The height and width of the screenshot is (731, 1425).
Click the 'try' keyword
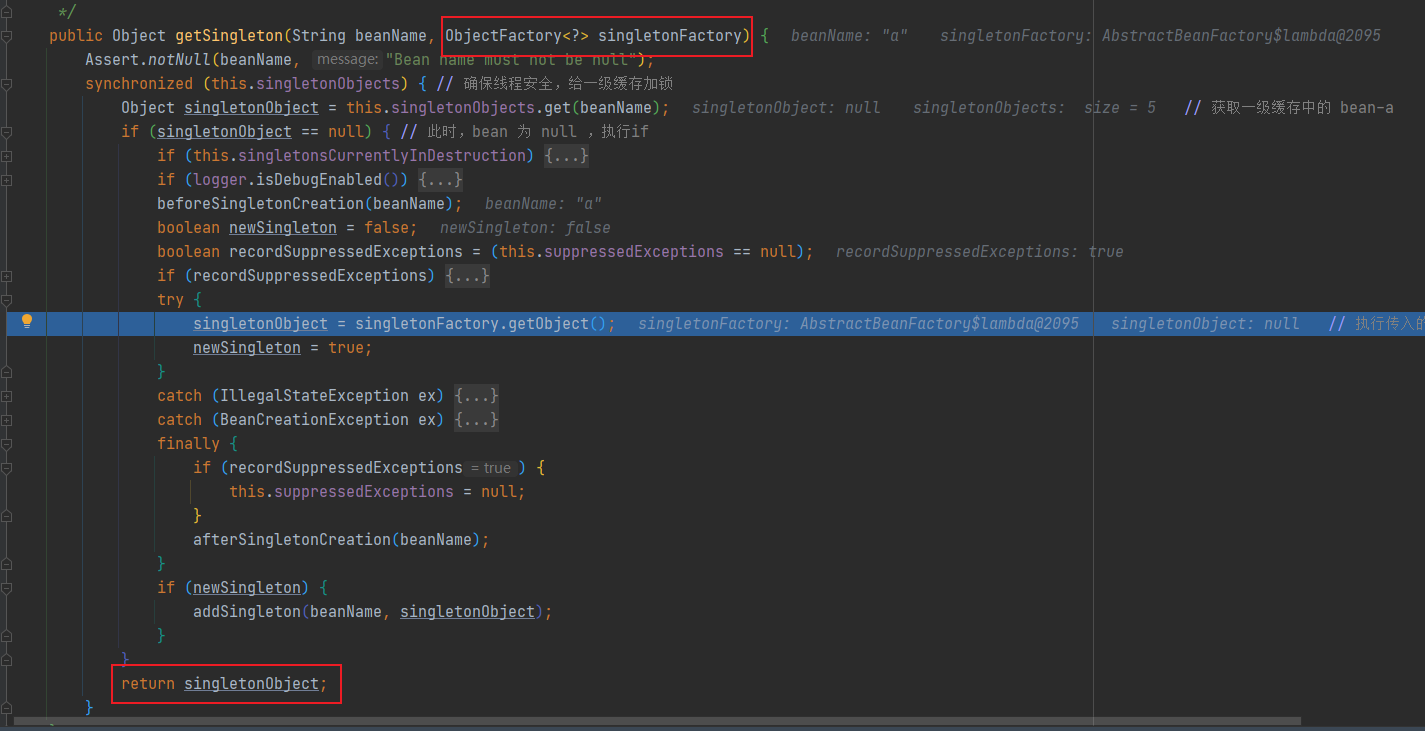pos(170,300)
